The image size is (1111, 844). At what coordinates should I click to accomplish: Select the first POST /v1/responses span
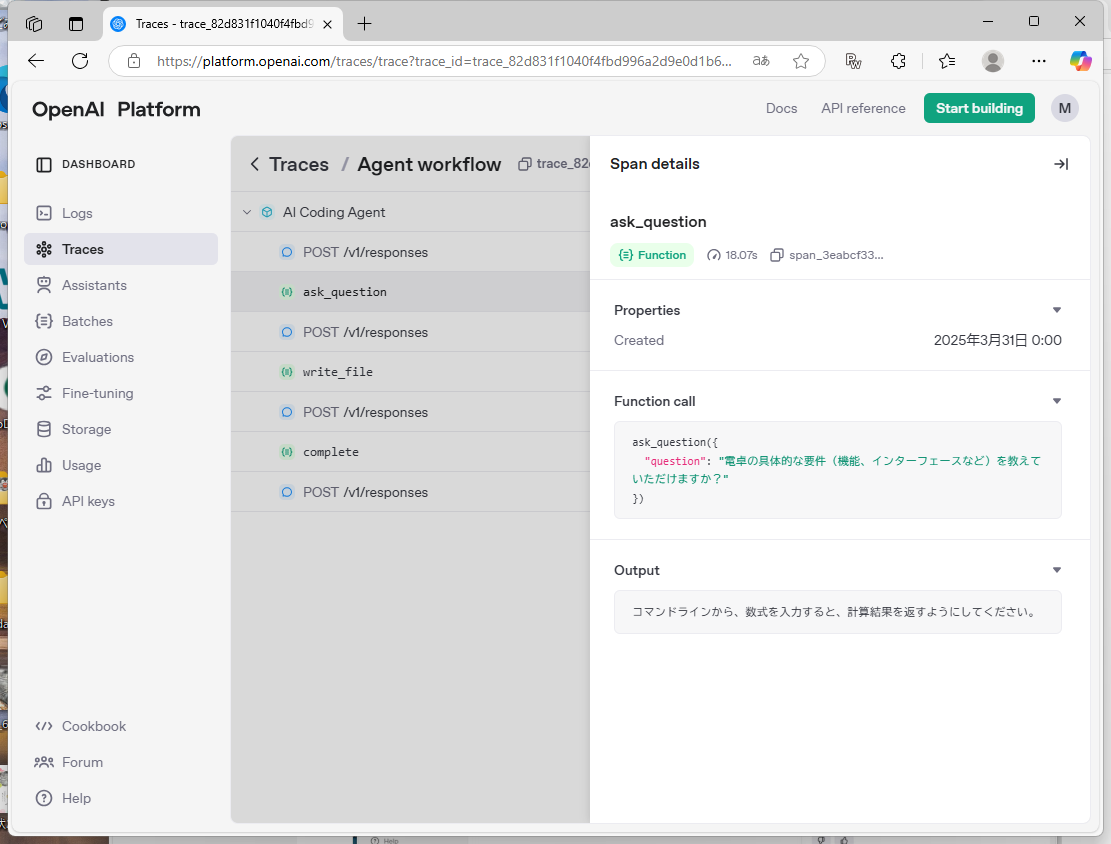410,252
